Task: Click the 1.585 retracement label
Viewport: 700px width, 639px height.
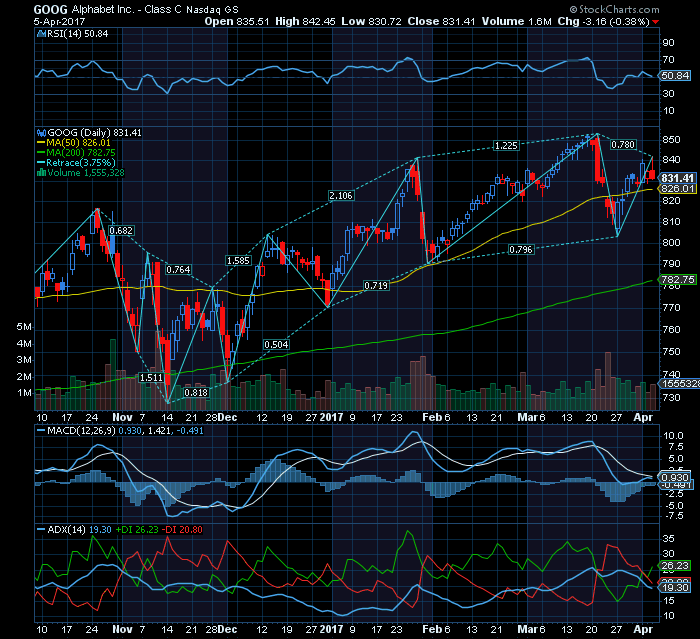Action: point(238,260)
